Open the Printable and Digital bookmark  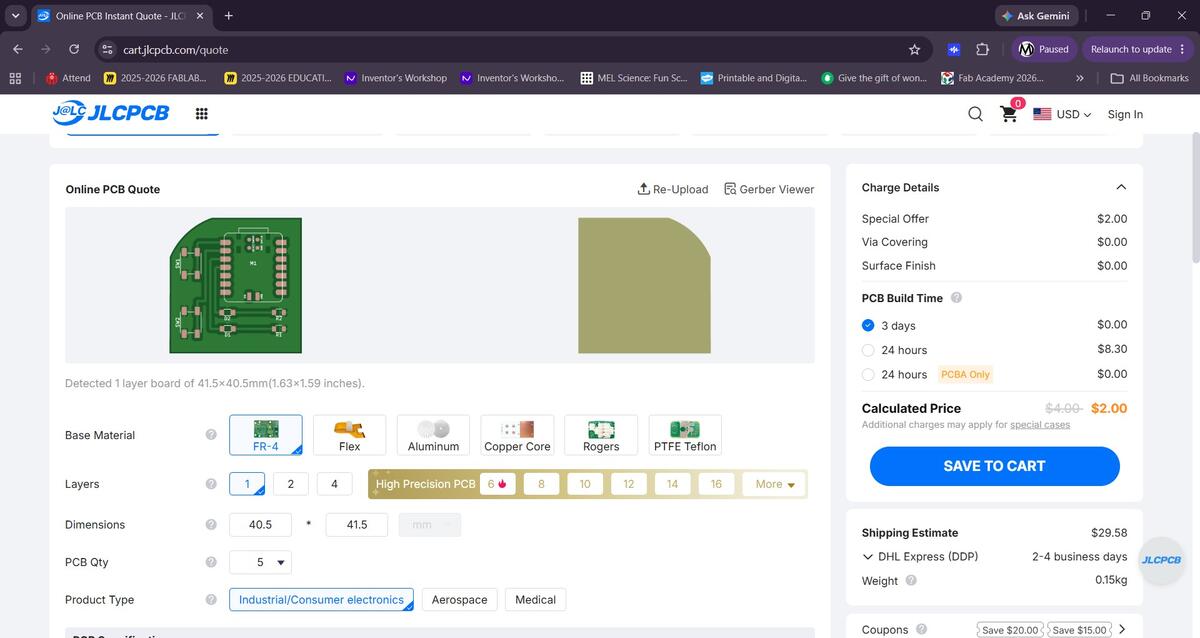point(754,78)
